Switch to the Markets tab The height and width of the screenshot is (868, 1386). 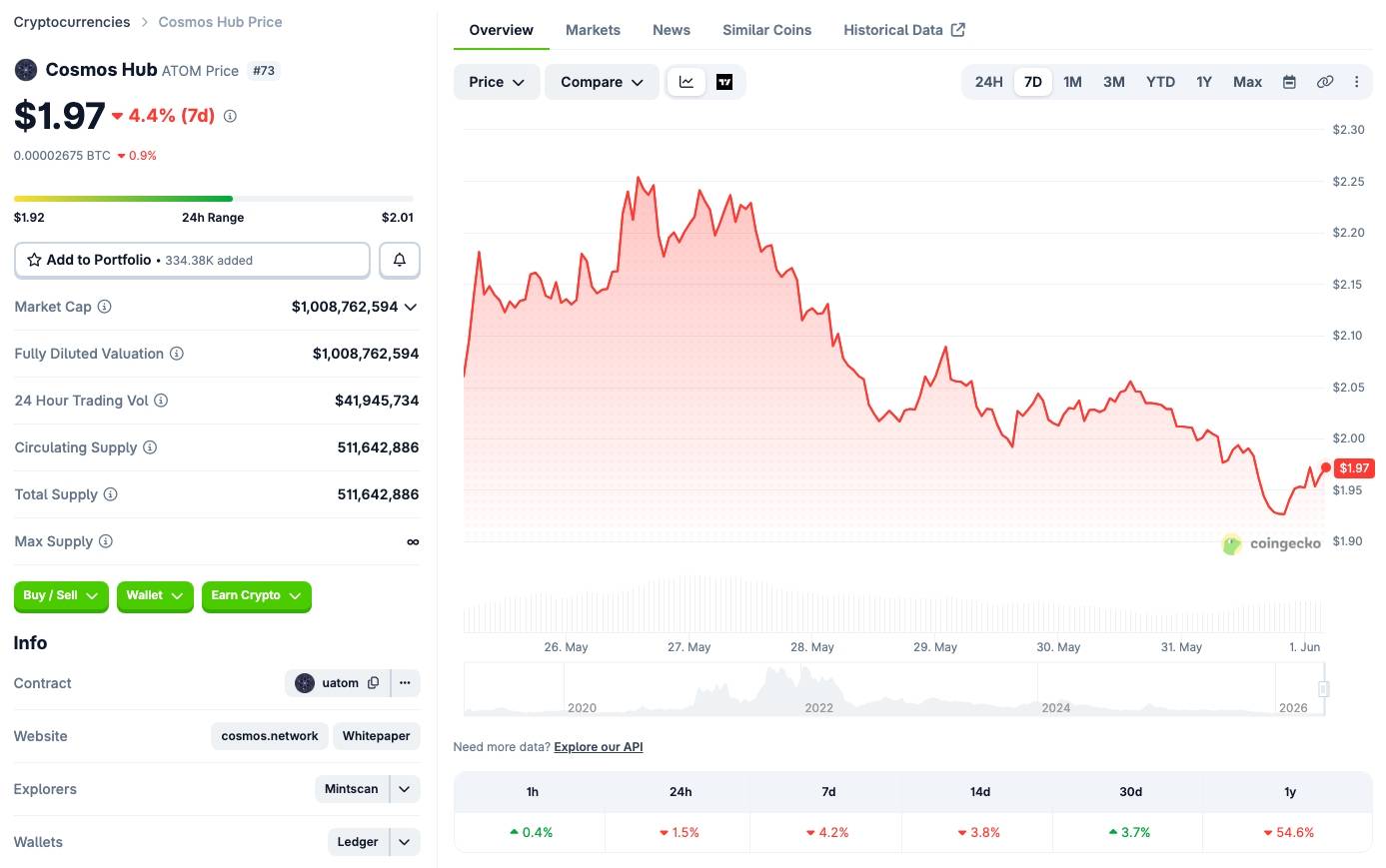coord(593,30)
